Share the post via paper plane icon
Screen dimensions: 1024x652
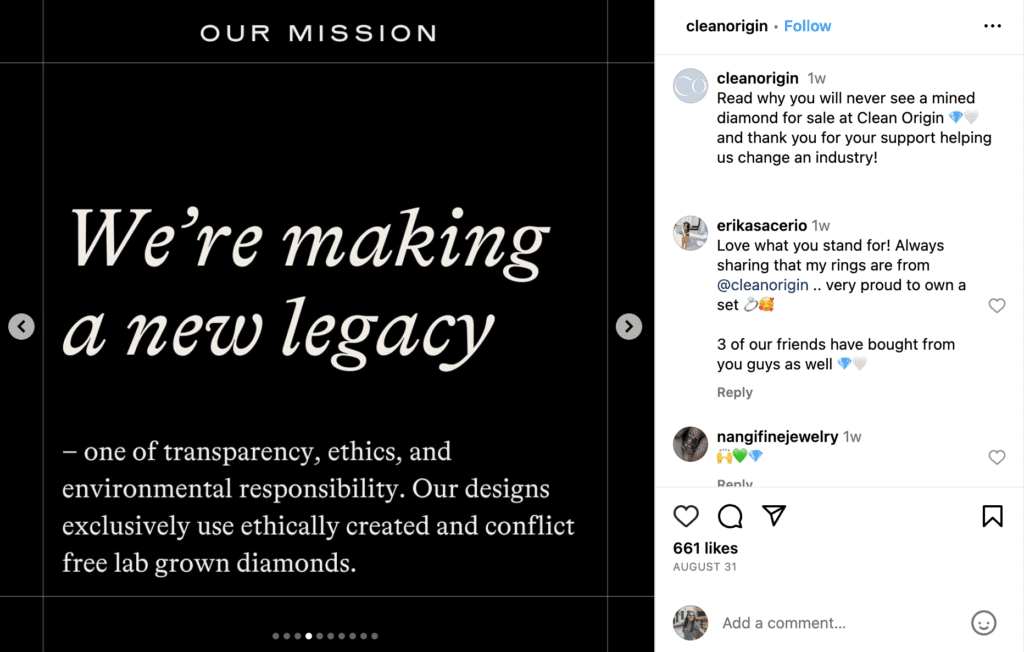774,515
